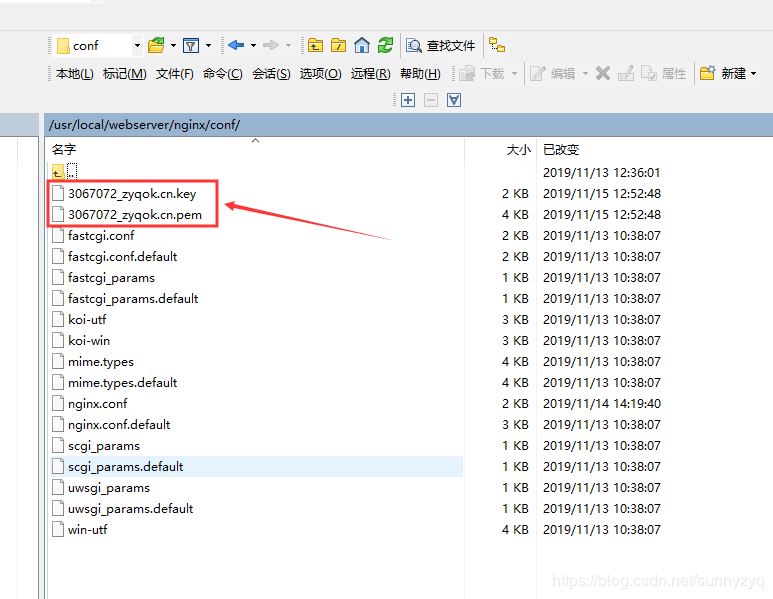Click the back navigation arrow

pos(236,45)
